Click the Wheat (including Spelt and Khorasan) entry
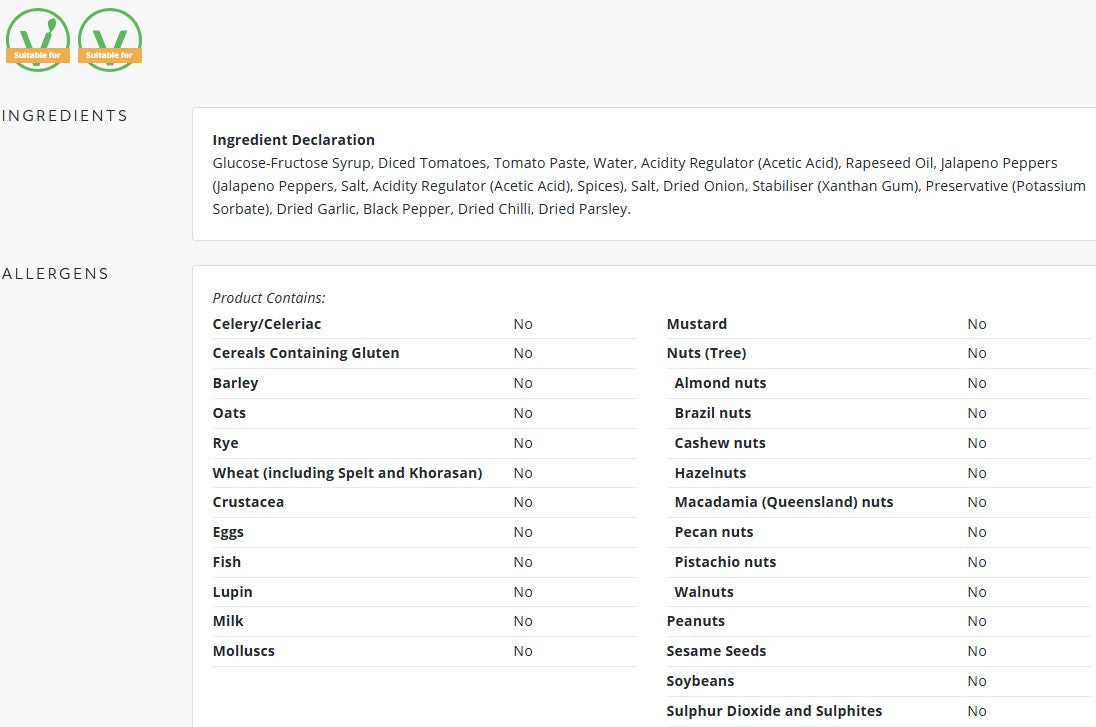 [347, 473]
